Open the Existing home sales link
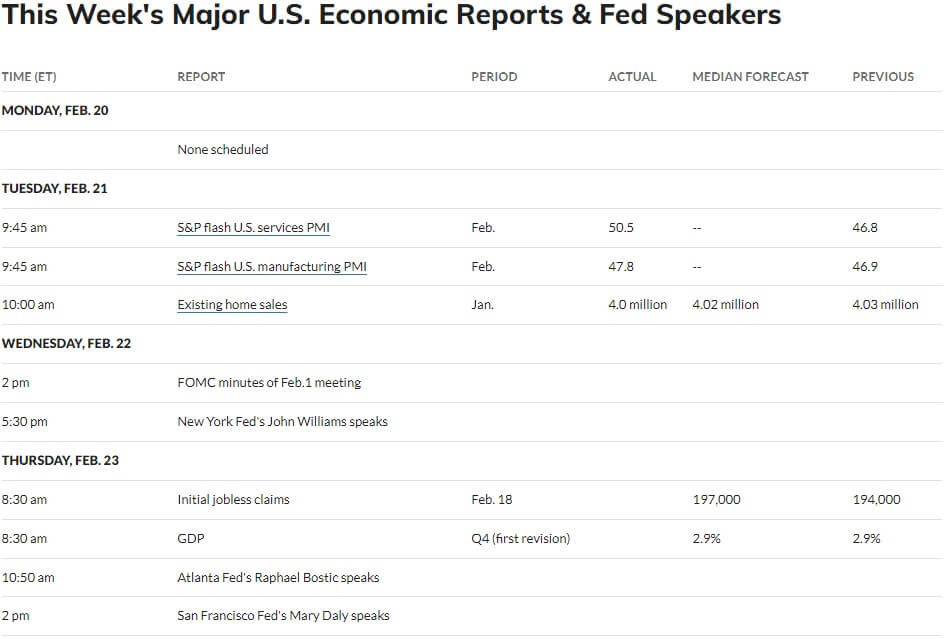Image resolution: width=946 pixels, height=639 pixels. tap(232, 305)
